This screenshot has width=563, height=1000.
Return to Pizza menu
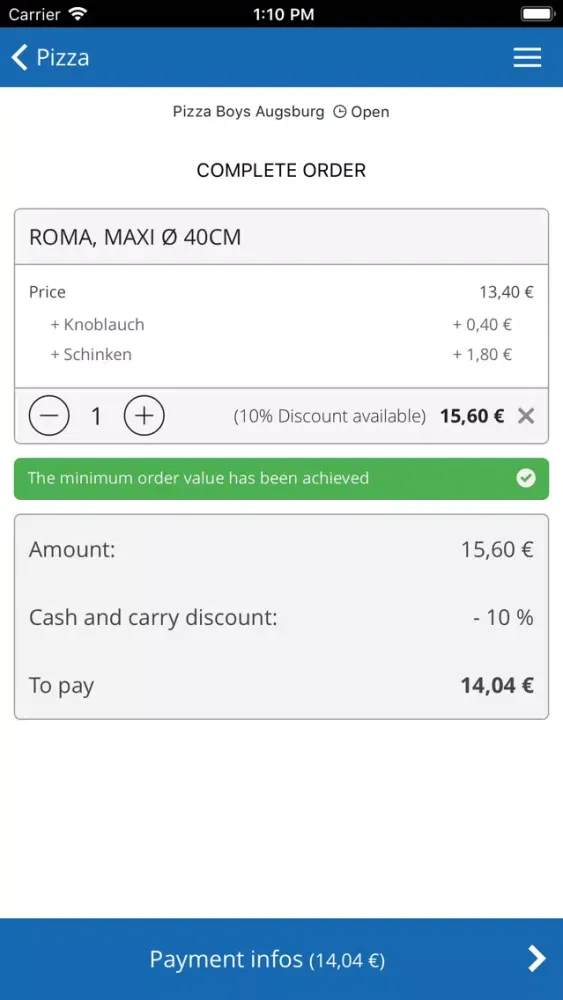(x=50, y=57)
